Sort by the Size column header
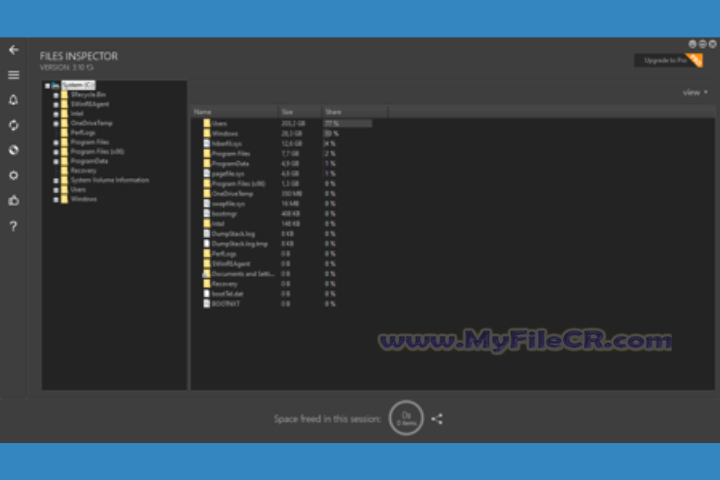Screen dimensions: 720x480 tap(299, 112)
